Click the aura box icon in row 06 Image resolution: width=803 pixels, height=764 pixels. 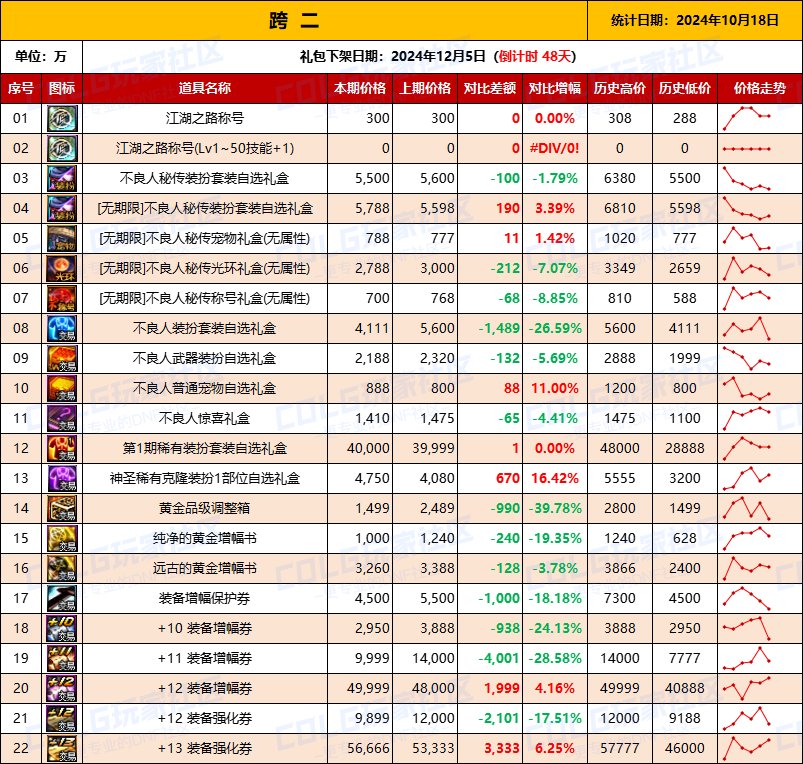click(62, 268)
